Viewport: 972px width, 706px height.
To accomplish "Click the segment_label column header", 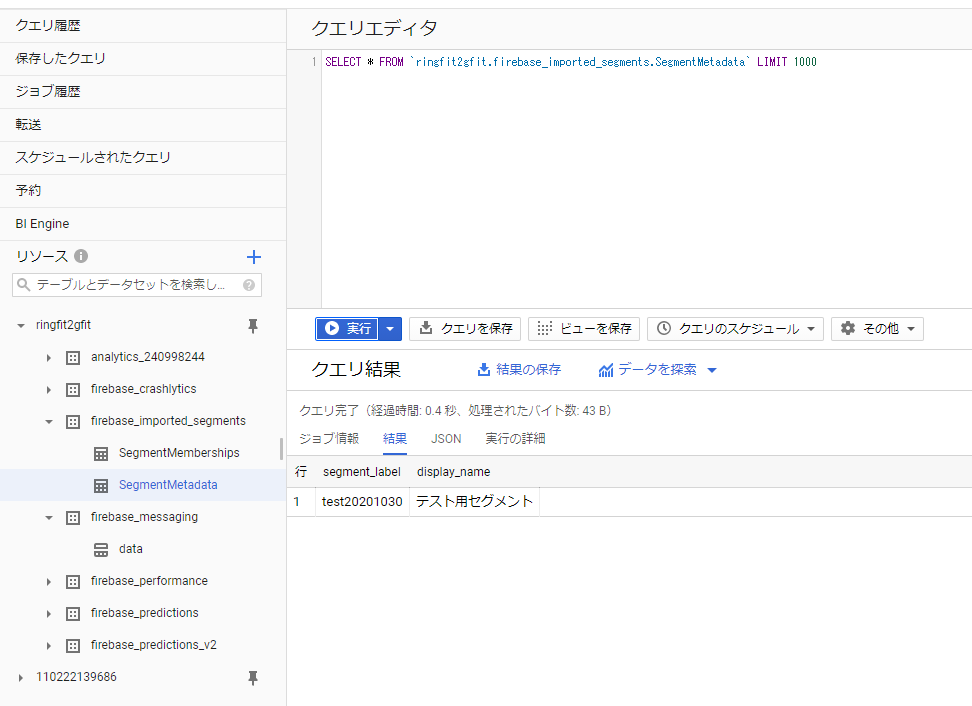I will pyautogui.click(x=362, y=472).
